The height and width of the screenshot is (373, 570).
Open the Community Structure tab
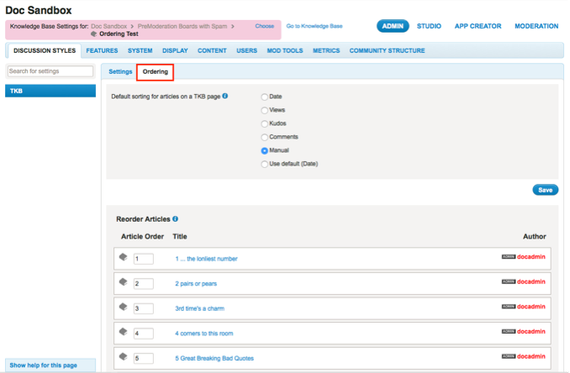tap(387, 51)
